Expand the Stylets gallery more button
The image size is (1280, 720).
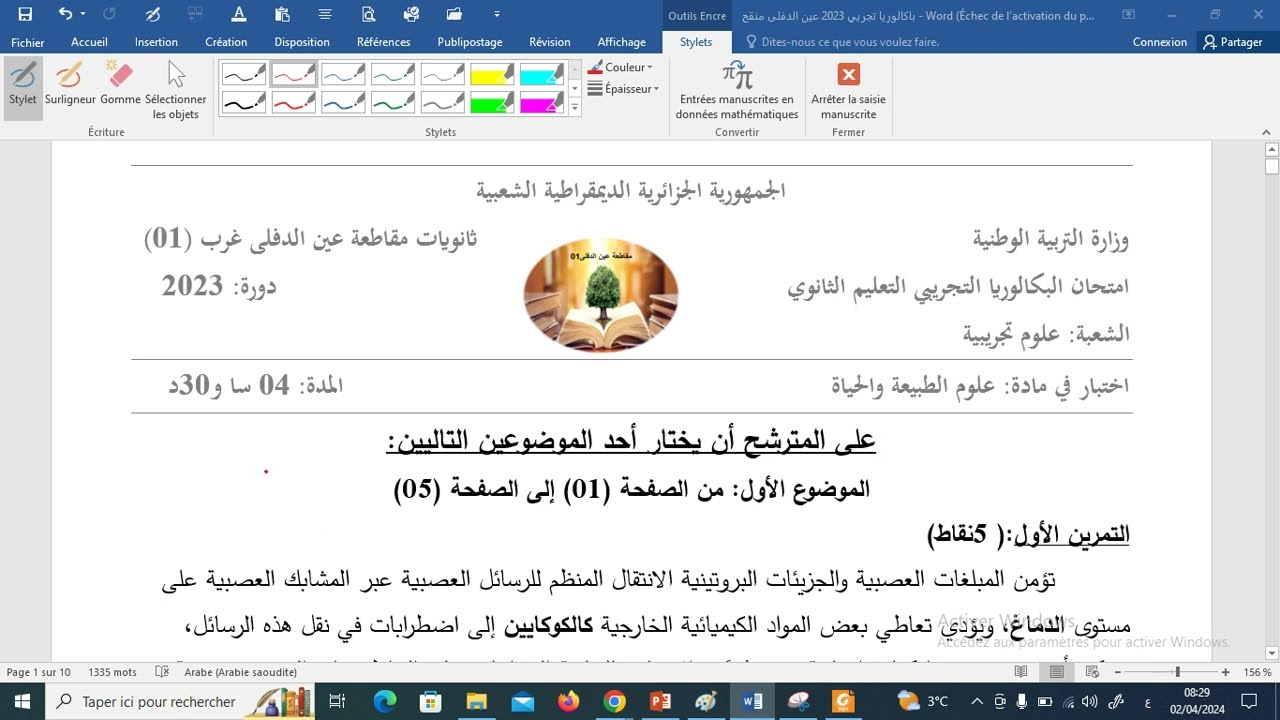click(575, 107)
